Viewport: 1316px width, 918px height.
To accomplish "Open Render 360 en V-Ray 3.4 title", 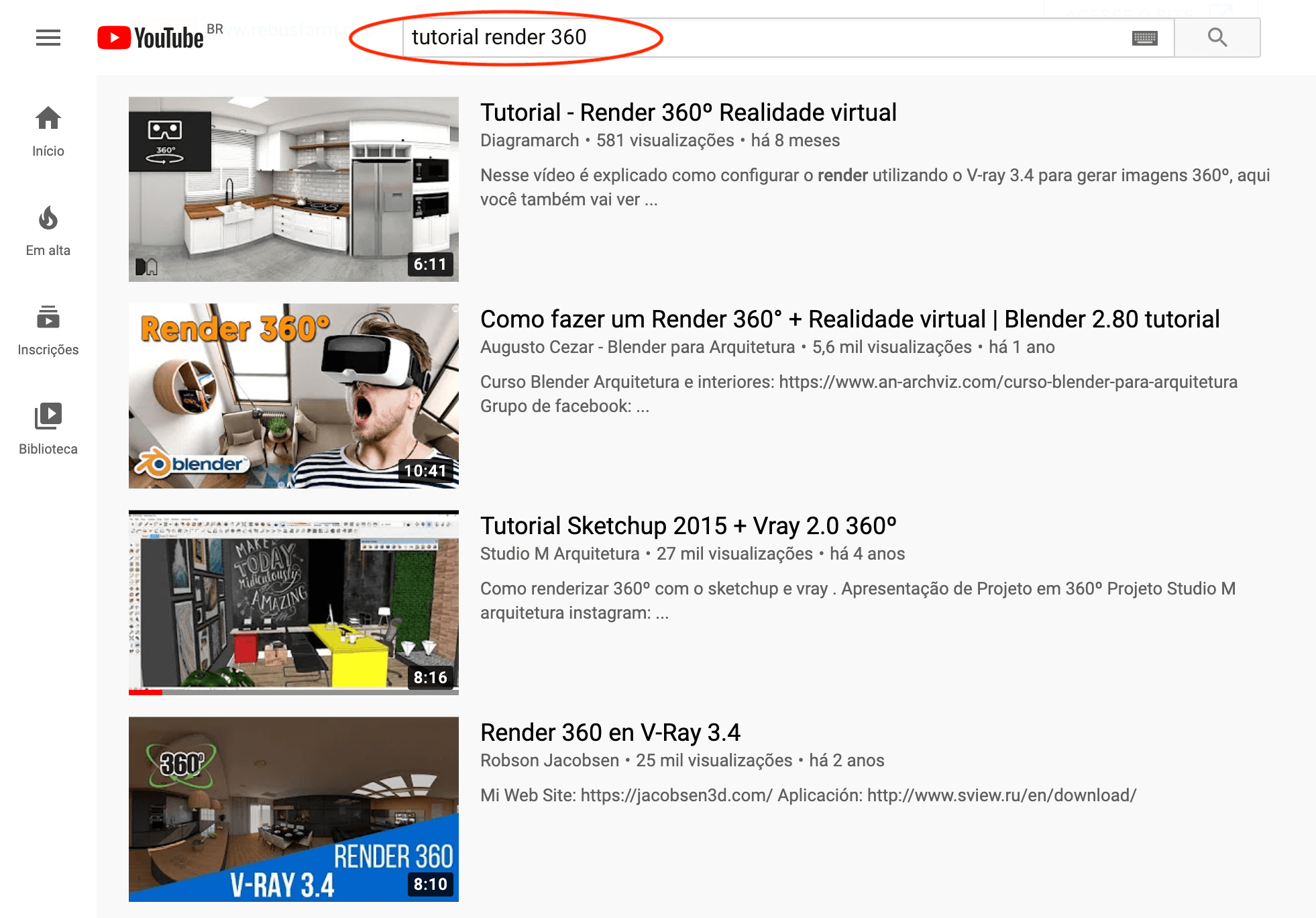I will pyautogui.click(x=610, y=733).
